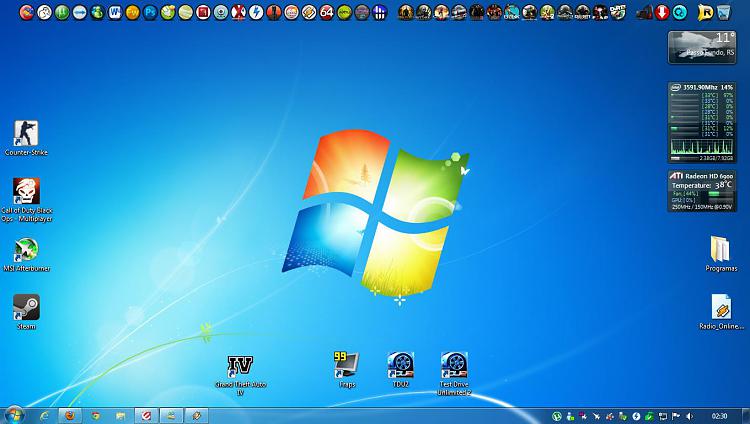Image resolution: width=750 pixels, height=424 pixels.
Task: Switch to Firefox in the taskbar
Action: (x=70, y=416)
